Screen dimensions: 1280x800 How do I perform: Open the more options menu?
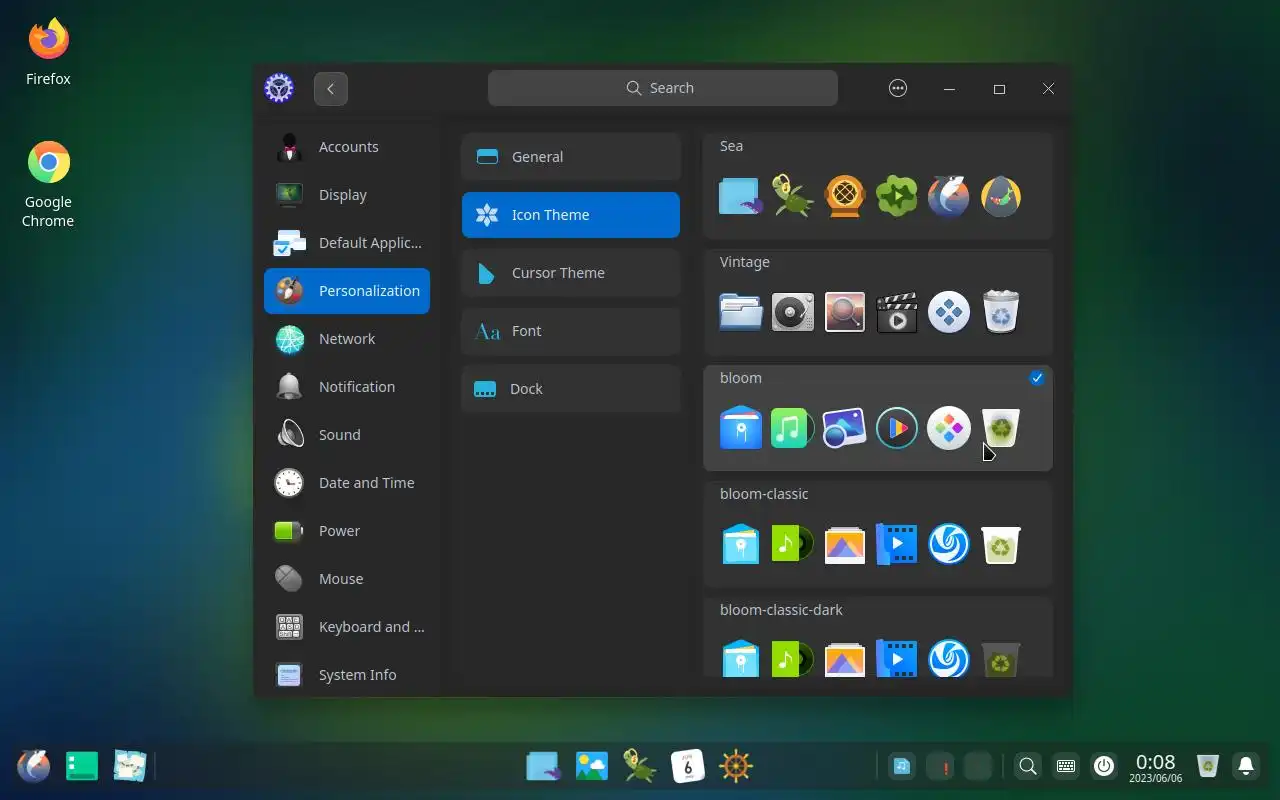point(898,88)
